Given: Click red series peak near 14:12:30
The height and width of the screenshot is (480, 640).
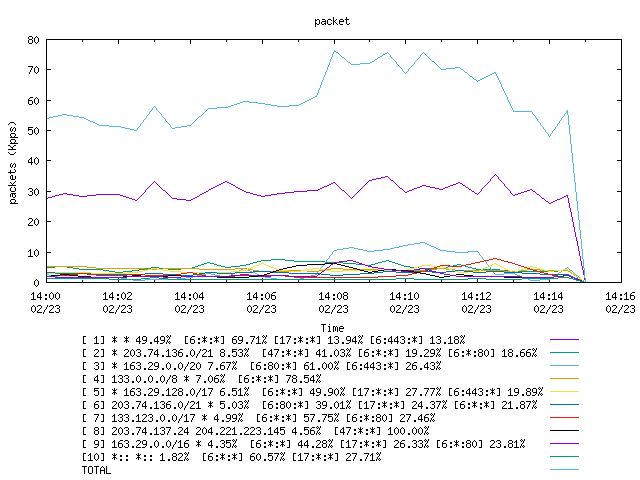Looking at the screenshot, I should 495,258.
